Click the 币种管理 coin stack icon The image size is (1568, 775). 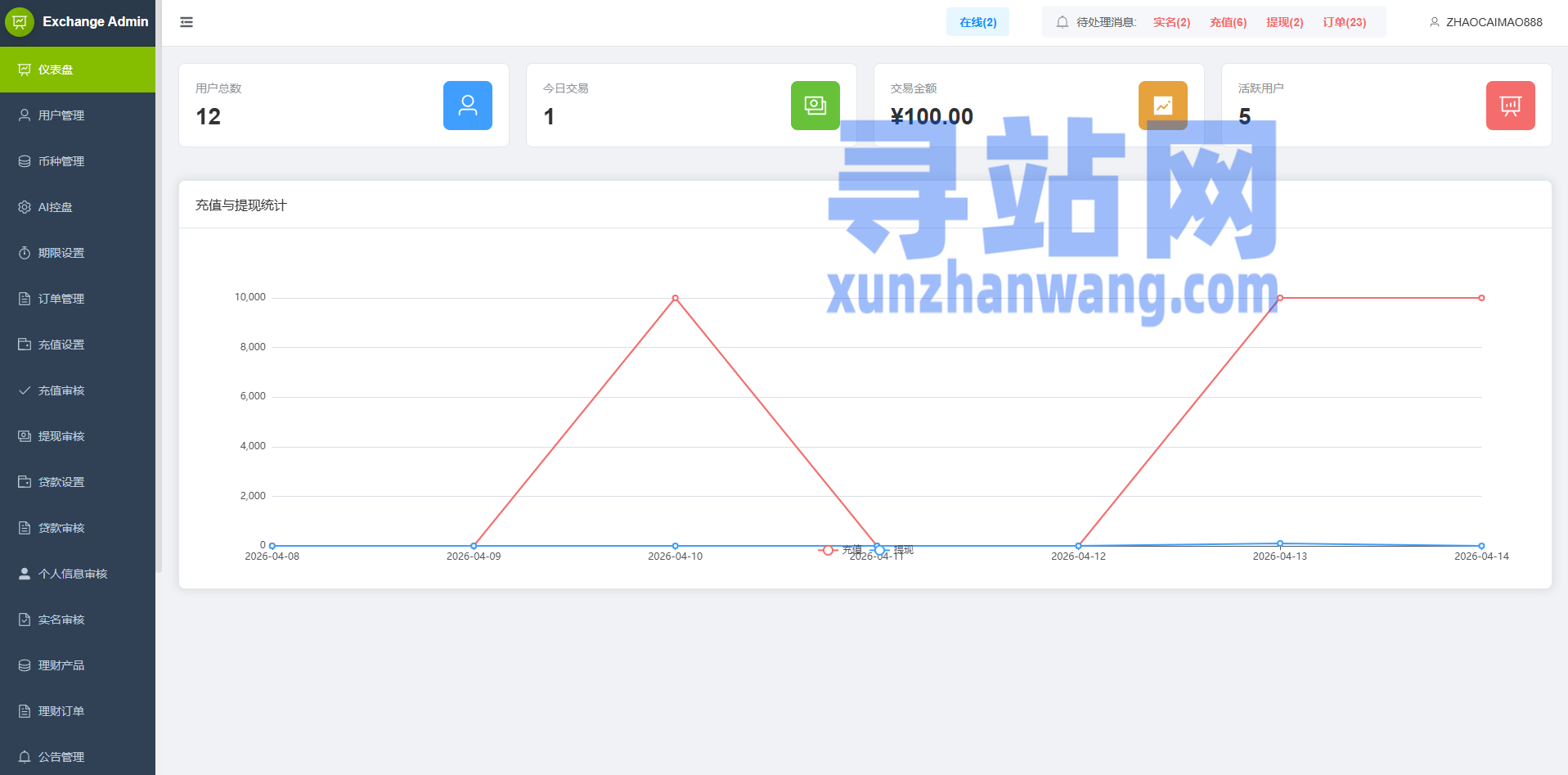pos(25,161)
